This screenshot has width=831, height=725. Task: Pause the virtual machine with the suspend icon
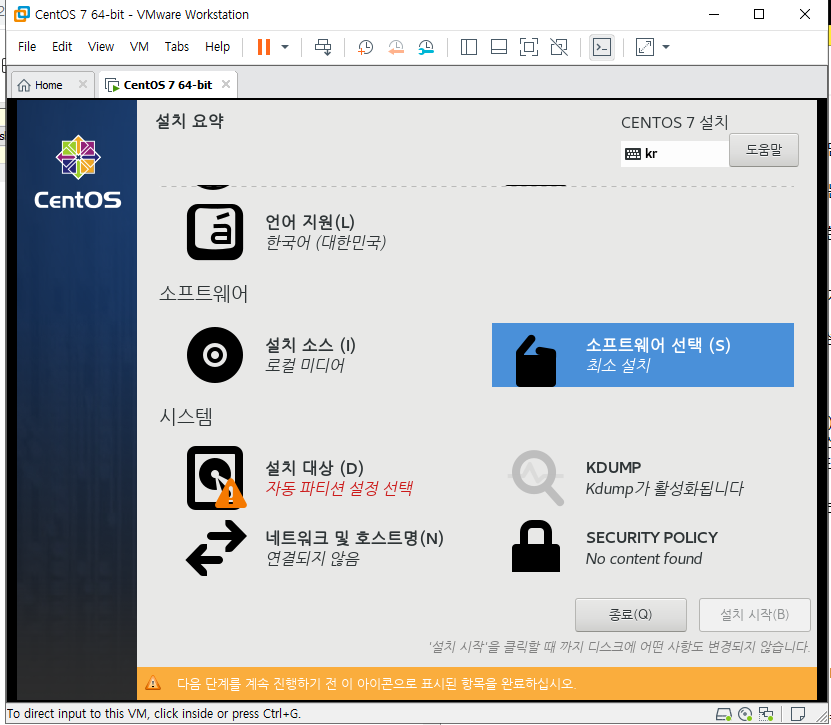(263, 47)
